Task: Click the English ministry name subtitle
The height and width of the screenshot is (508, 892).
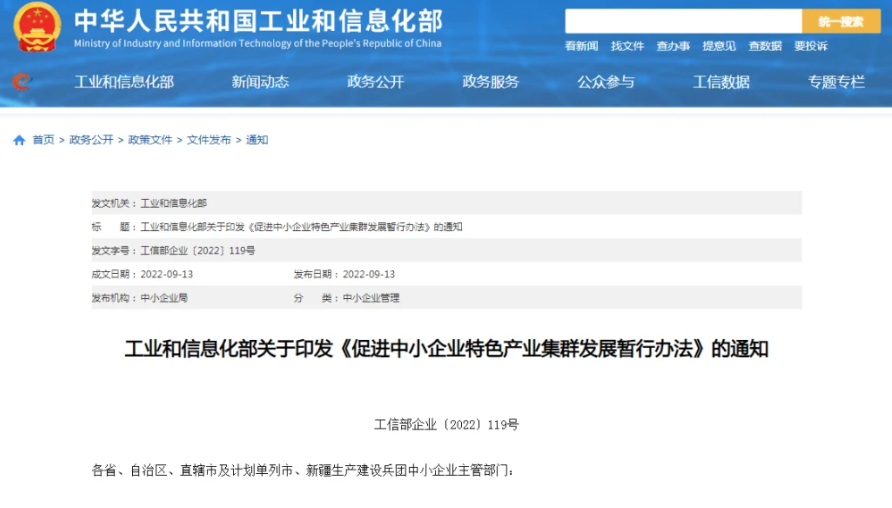Action: 258,43
